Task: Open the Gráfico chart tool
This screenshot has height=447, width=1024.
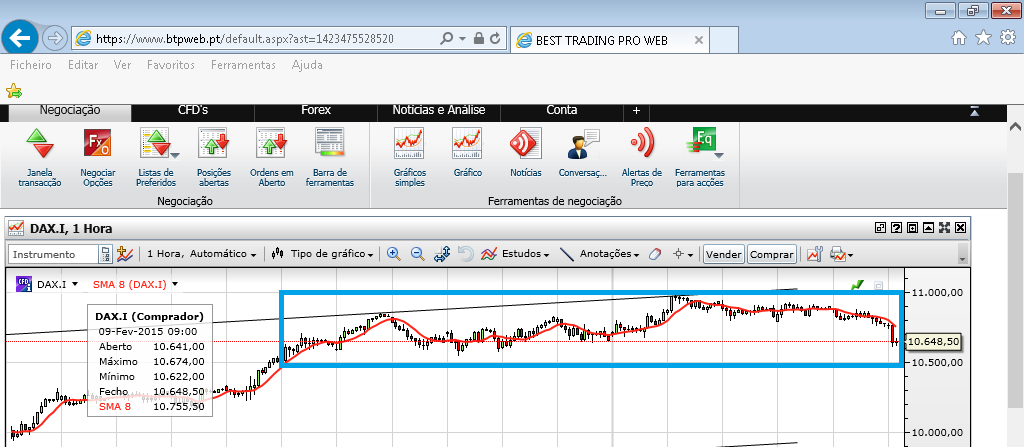Action: [468, 153]
